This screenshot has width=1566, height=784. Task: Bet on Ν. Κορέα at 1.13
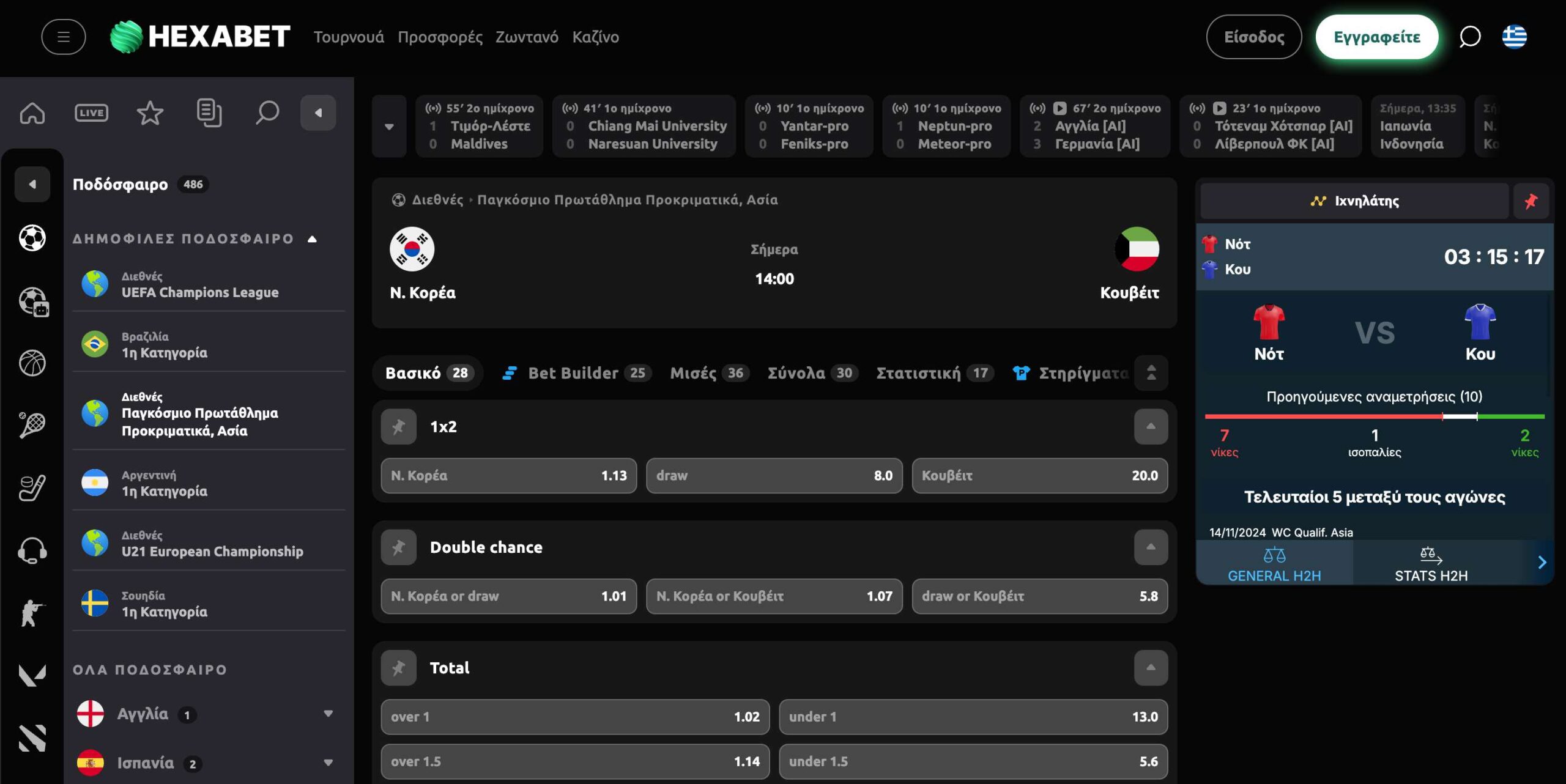tap(508, 476)
